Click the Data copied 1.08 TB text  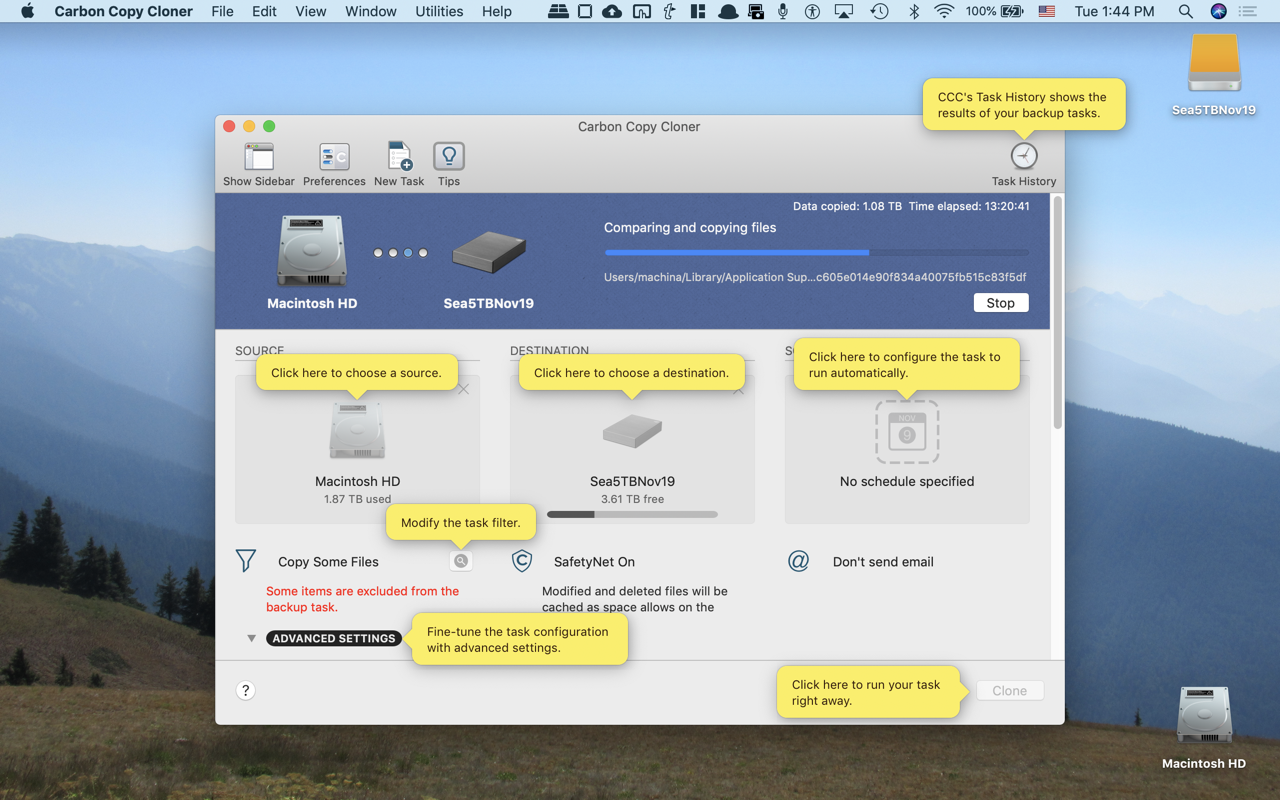(847, 206)
